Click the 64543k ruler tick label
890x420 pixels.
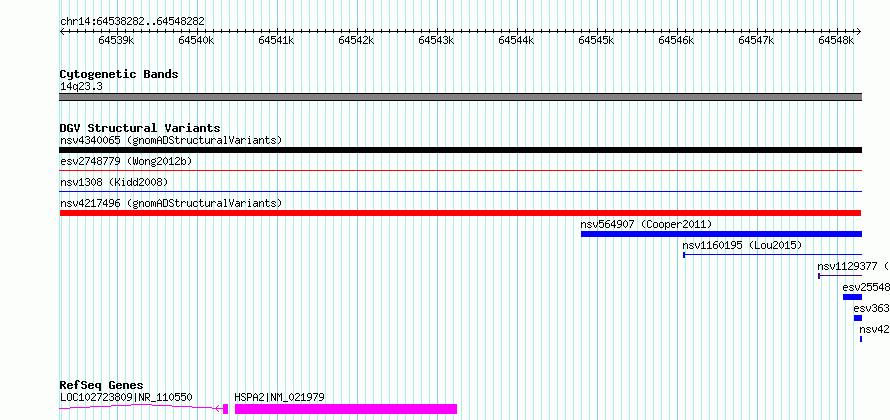click(436, 40)
